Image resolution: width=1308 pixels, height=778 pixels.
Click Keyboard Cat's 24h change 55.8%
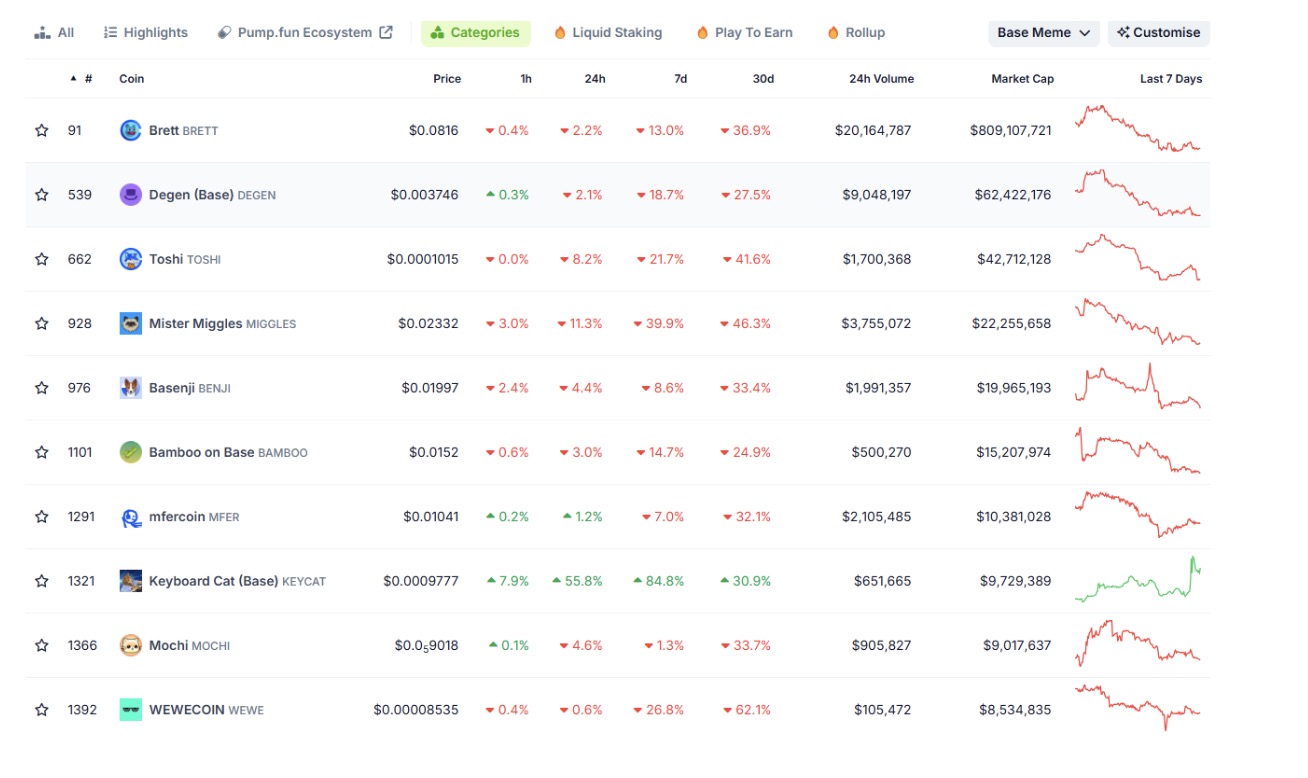tap(578, 581)
